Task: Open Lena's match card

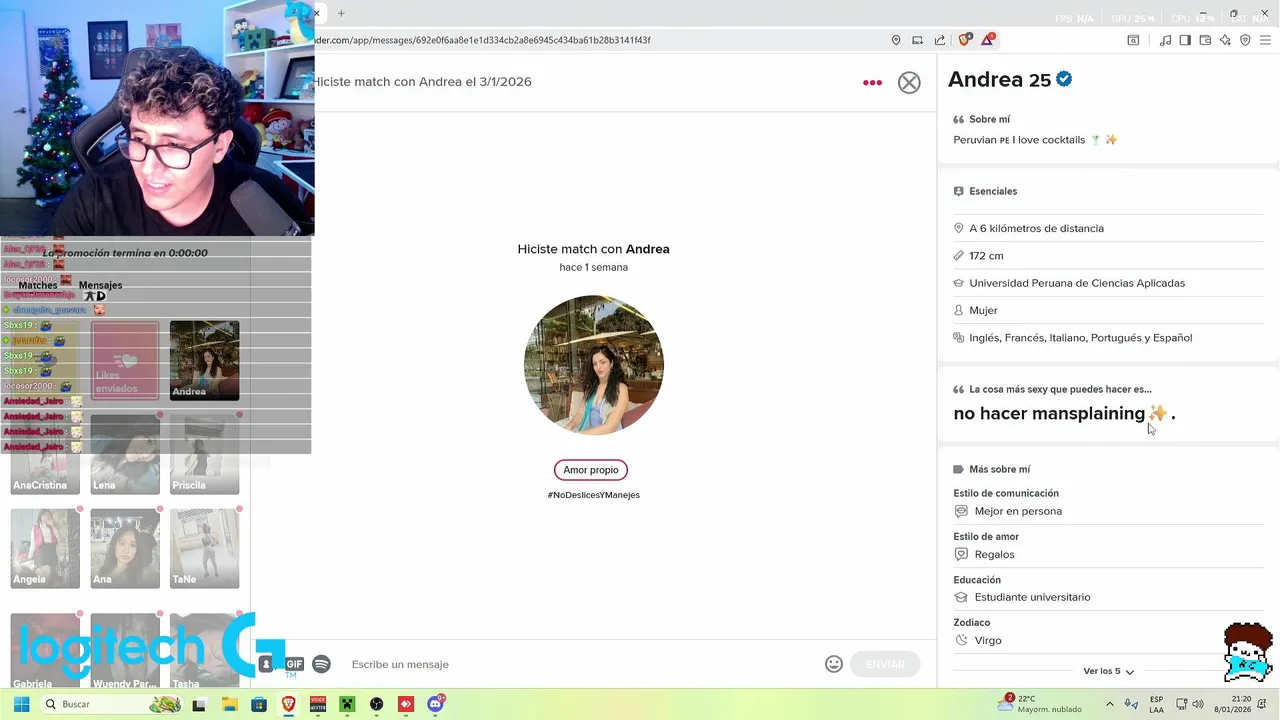Action: (x=125, y=454)
